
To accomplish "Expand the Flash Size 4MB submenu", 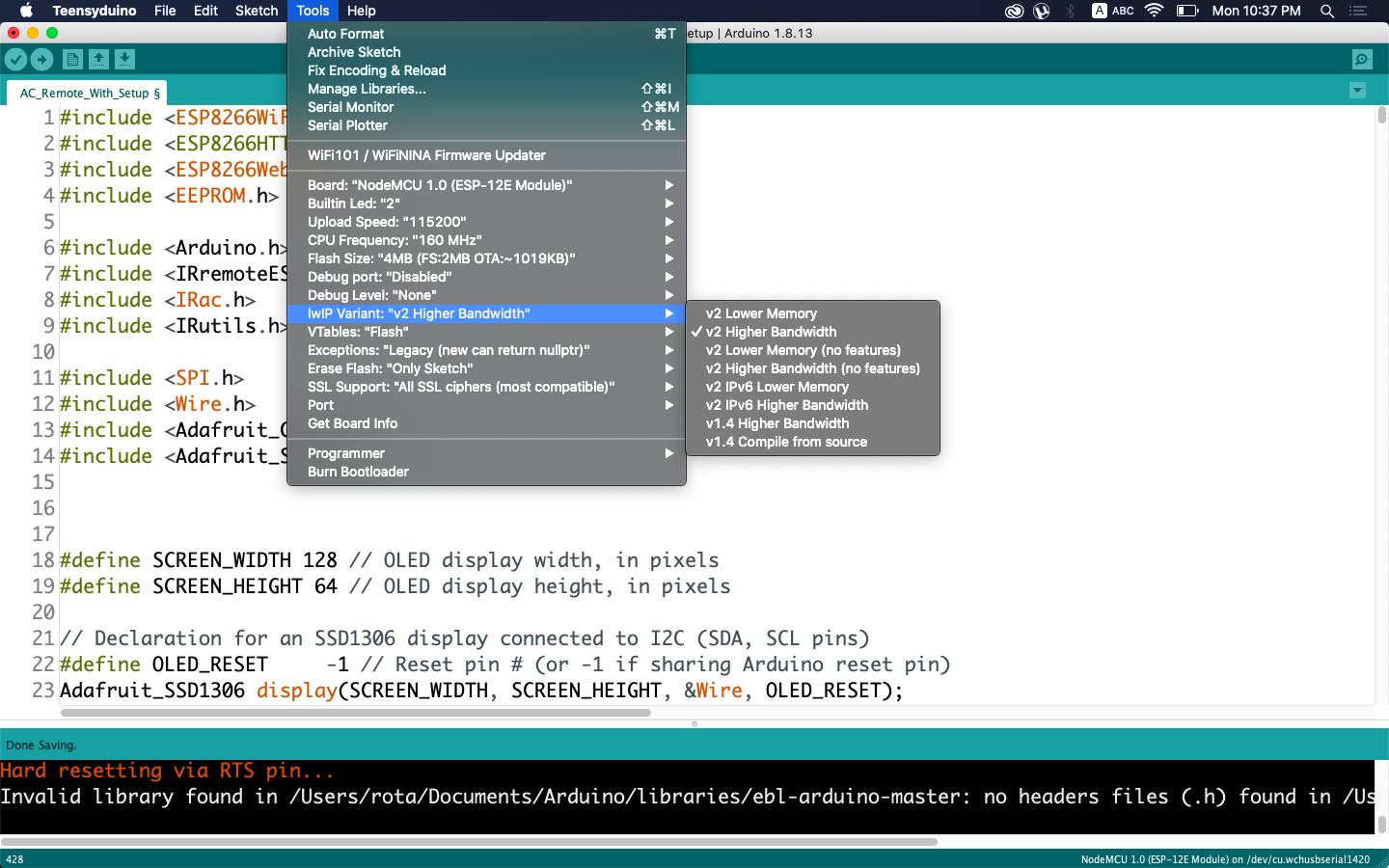I will tap(486, 258).
